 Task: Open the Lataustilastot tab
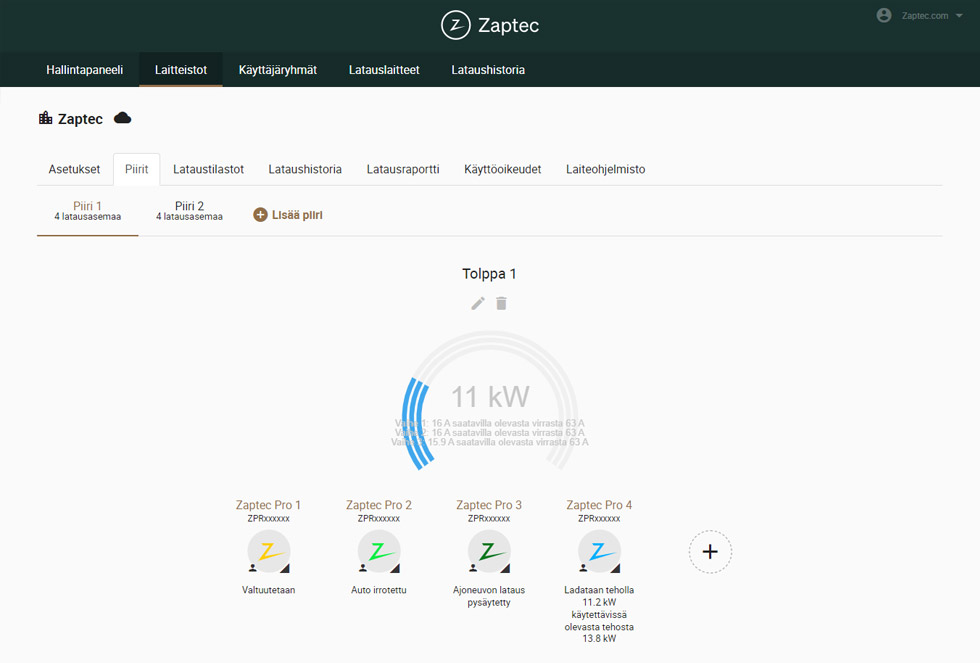pyautogui.click(x=208, y=169)
